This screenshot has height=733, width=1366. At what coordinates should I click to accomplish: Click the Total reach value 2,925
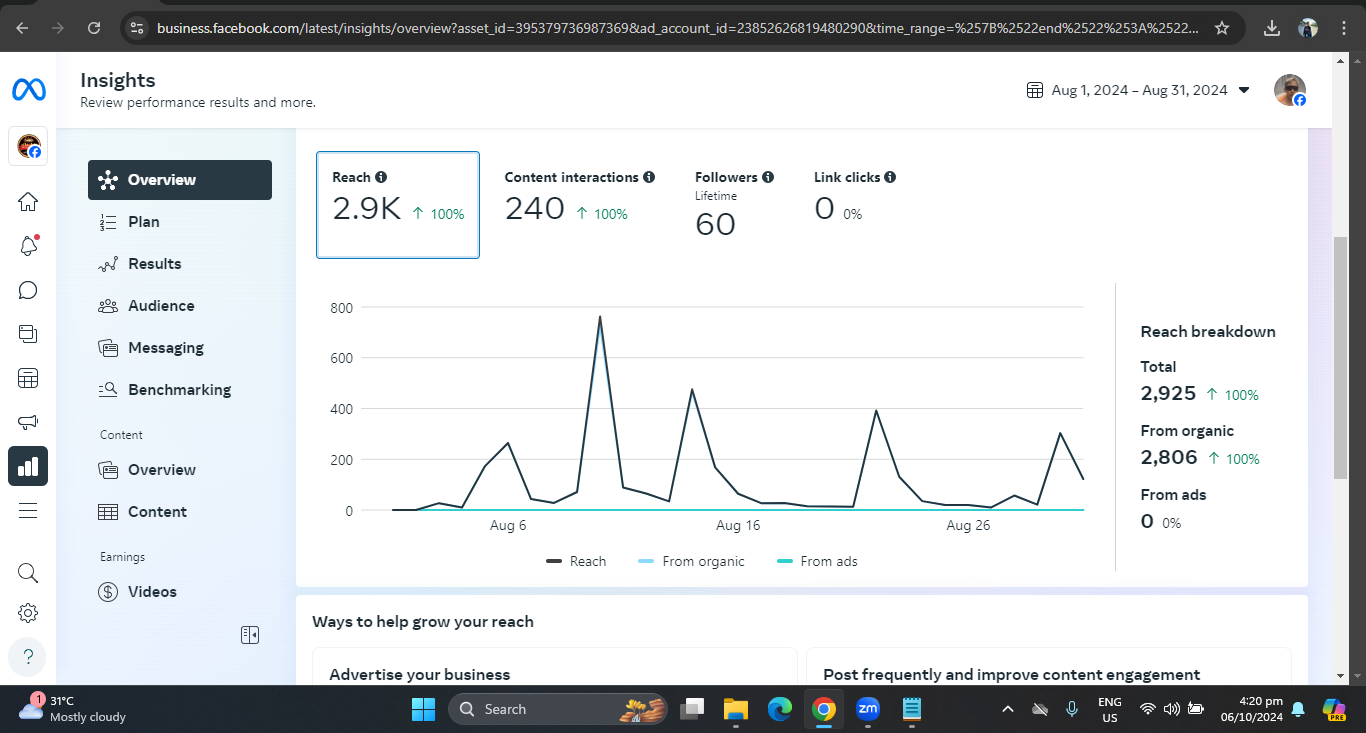[x=1168, y=394]
